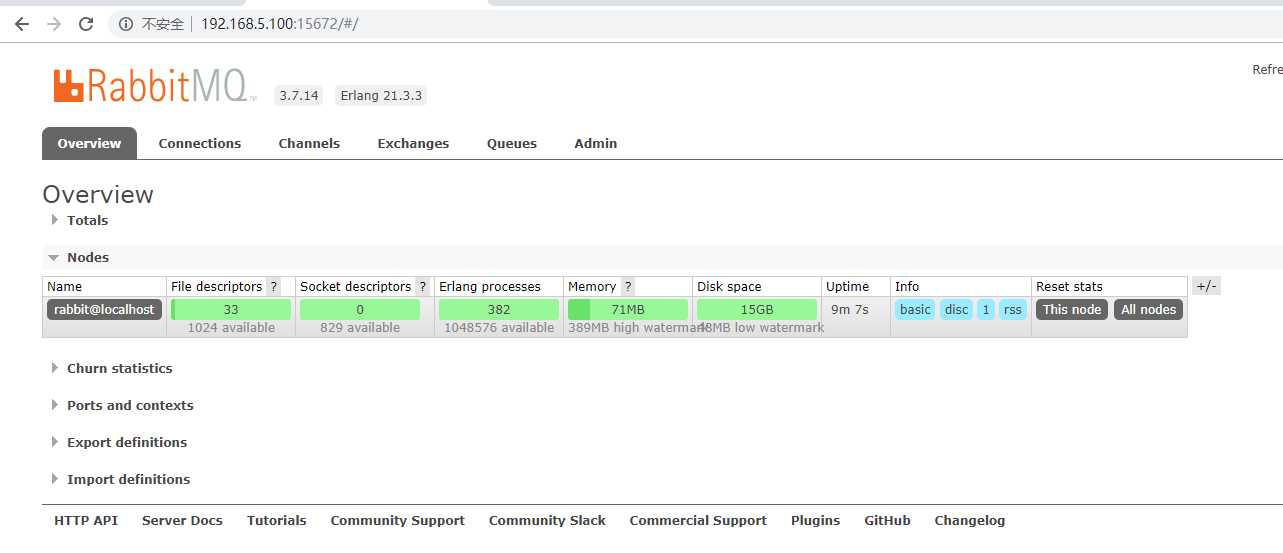
Task: Click the Erlang processes column header
Action: pyautogui.click(x=490, y=286)
